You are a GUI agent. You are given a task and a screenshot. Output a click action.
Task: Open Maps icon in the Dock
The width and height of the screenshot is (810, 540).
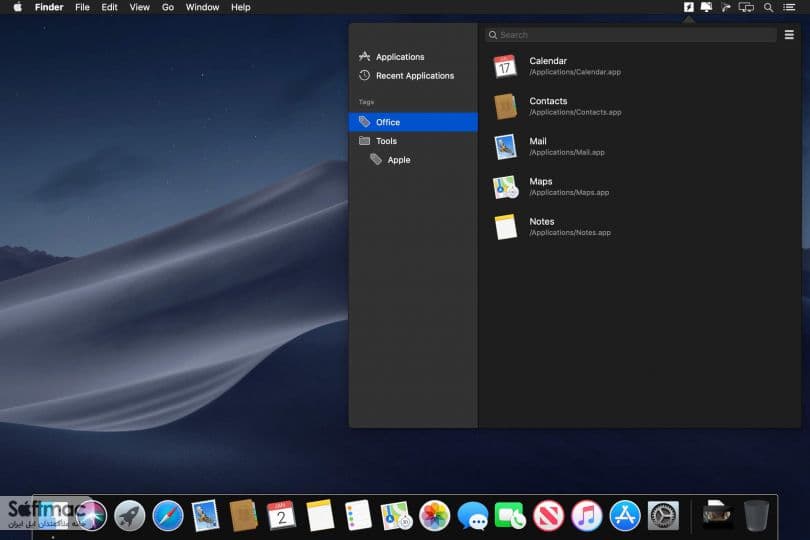pos(396,515)
